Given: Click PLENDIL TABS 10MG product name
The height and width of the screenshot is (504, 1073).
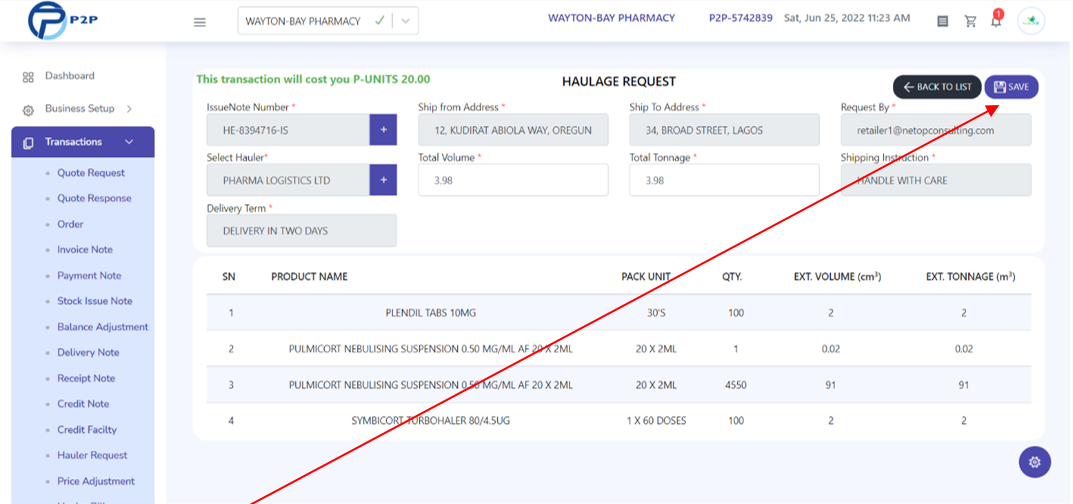Looking at the screenshot, I should (x=430, y=313).
